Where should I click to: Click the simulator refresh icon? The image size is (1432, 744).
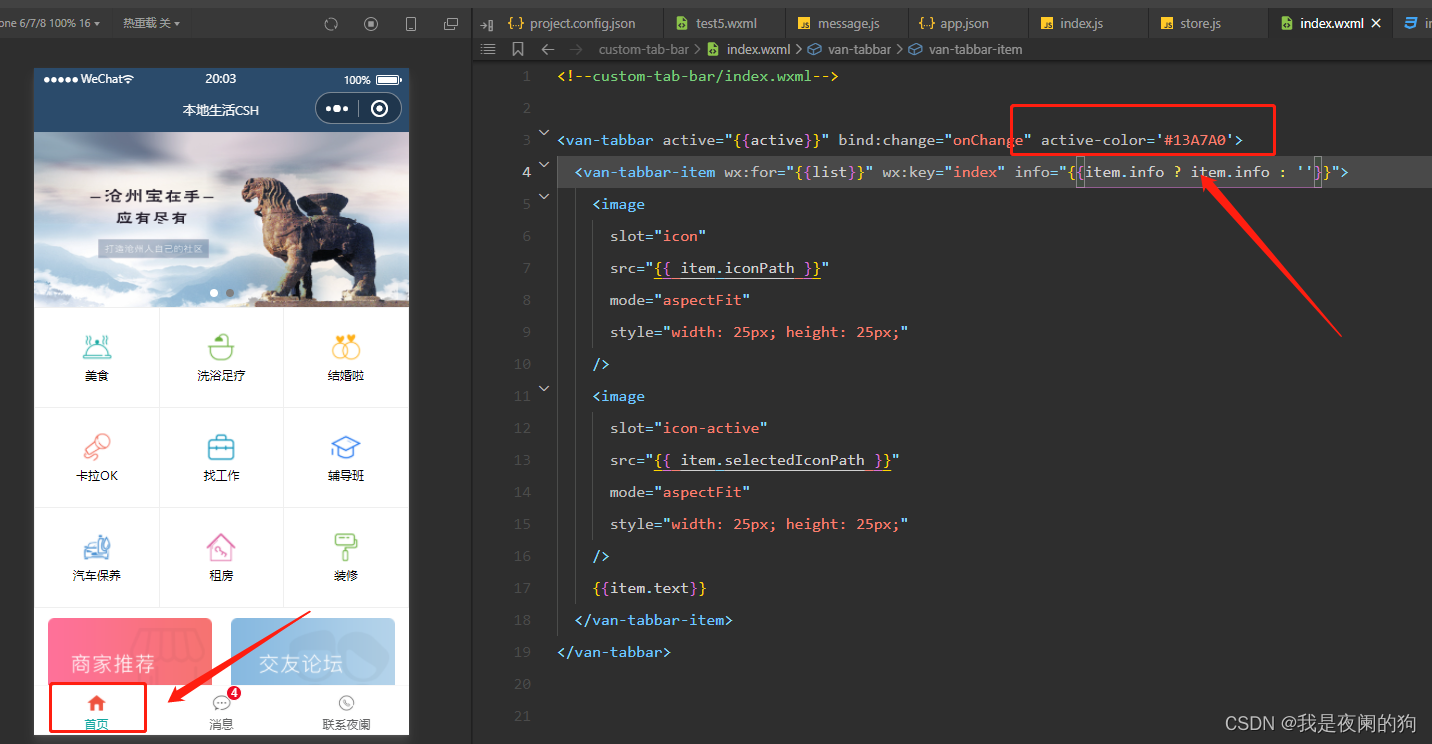click(331, 24)
